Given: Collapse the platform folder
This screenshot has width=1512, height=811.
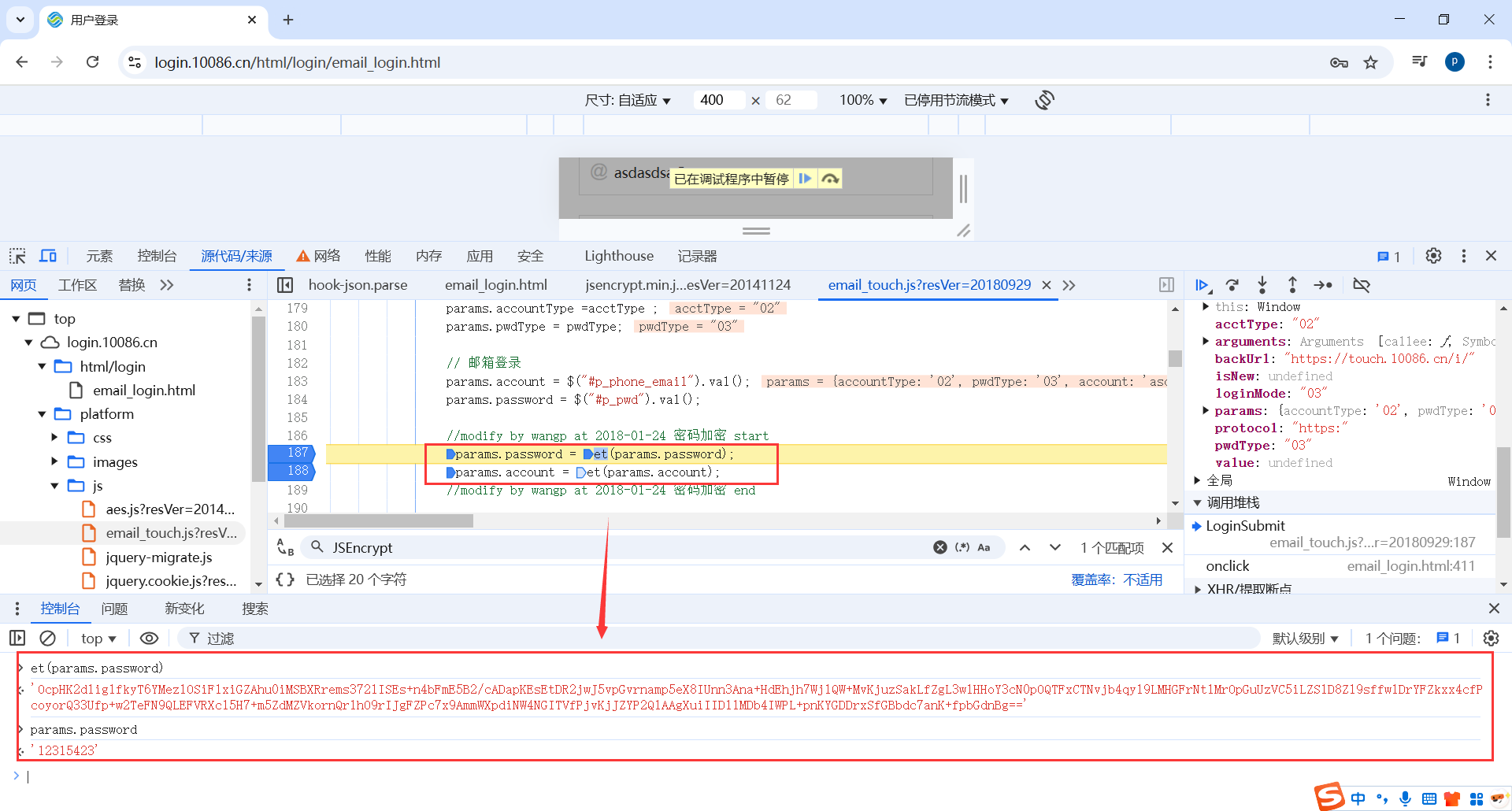Looking at the screenshot, I should click(42, 414).
